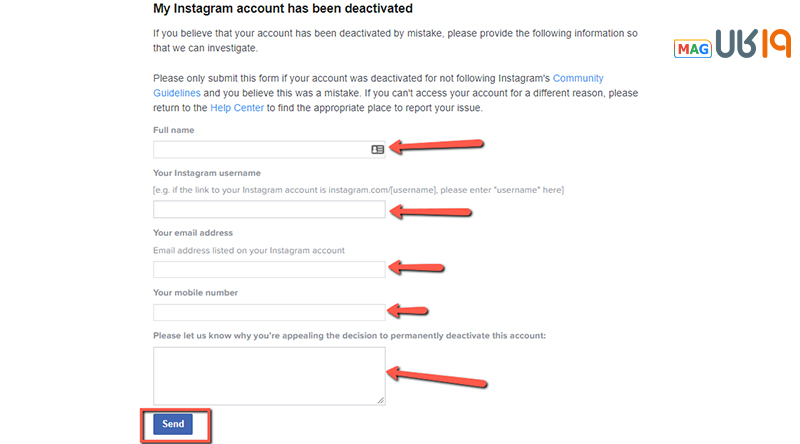The height and width of the screenshot is (444, 800).
Task: Click the autofill contact card icon in Full name field
Action: 378,150
